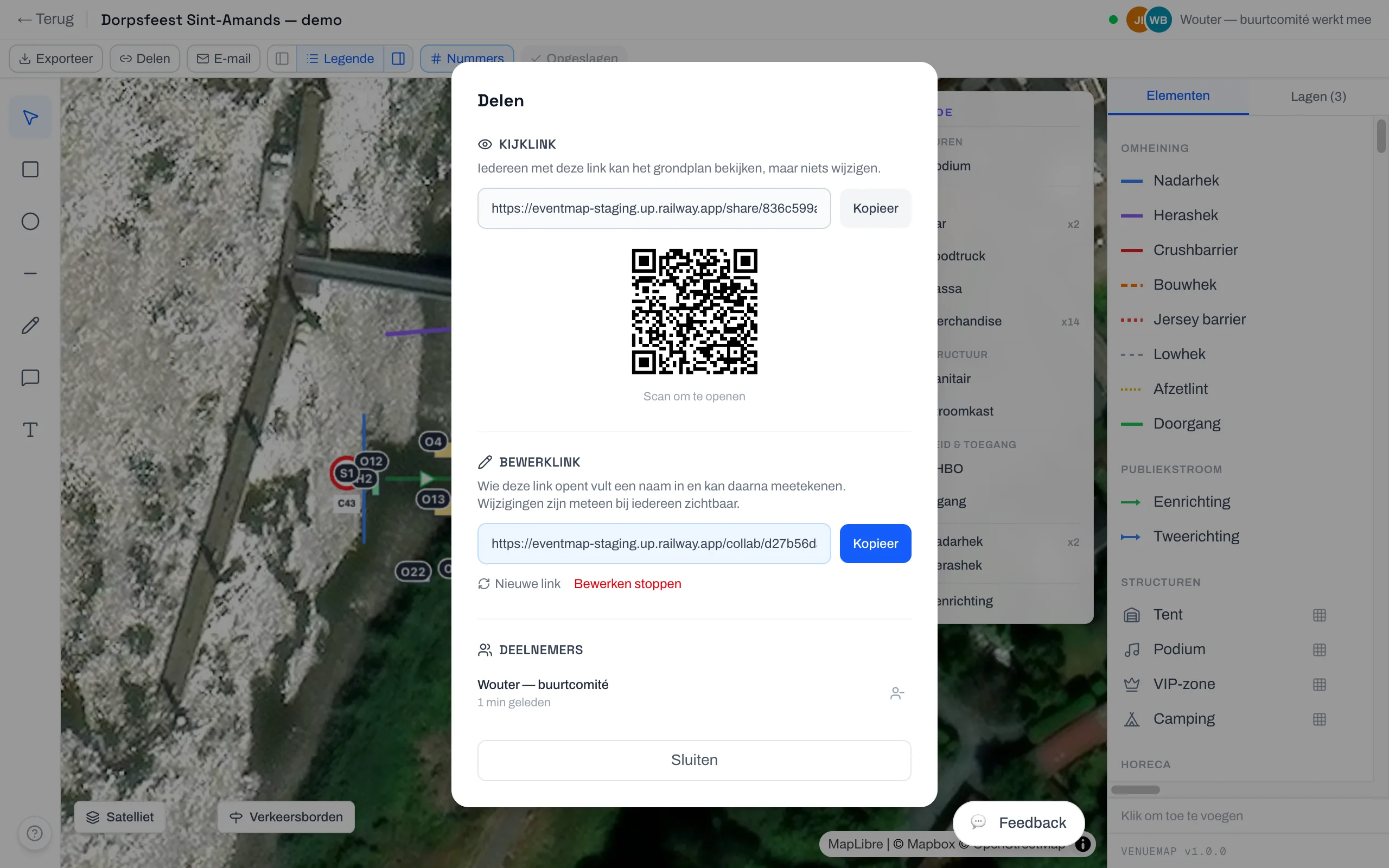The width and height of the screenshot is (1389, 868).
Task: Click the kijklink share URL field
Action: [654, 208]
